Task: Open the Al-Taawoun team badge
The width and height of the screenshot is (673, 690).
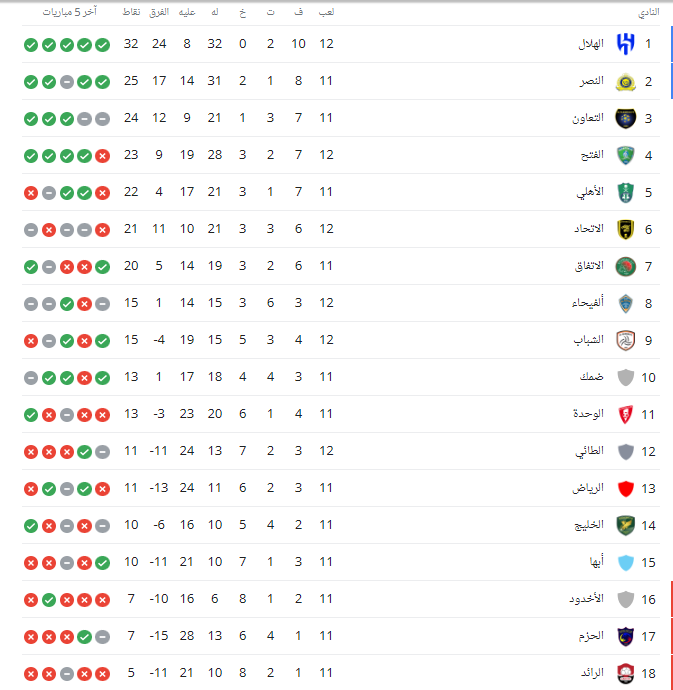Action: point(625,118)
